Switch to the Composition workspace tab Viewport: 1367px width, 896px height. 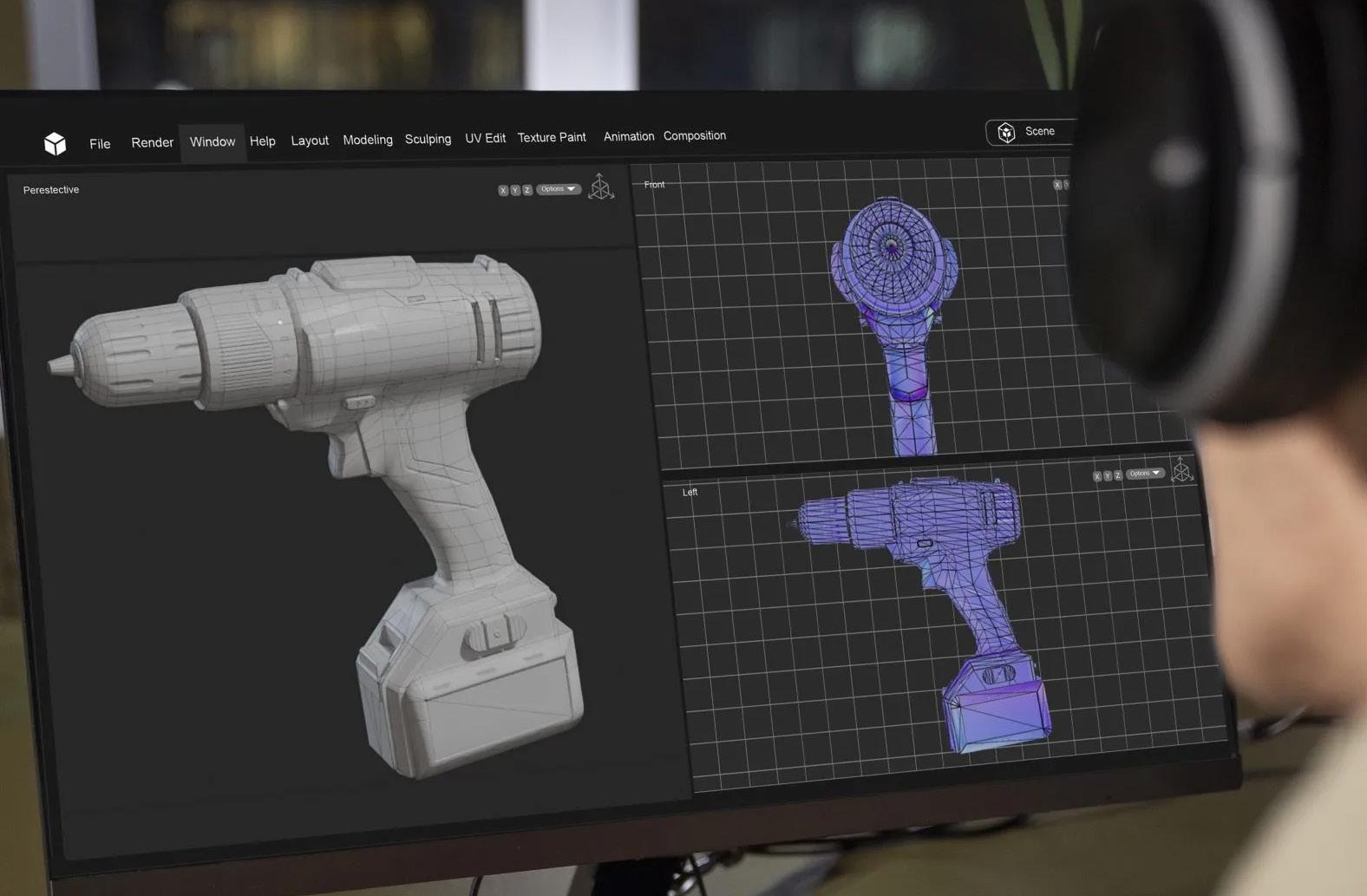695,135
